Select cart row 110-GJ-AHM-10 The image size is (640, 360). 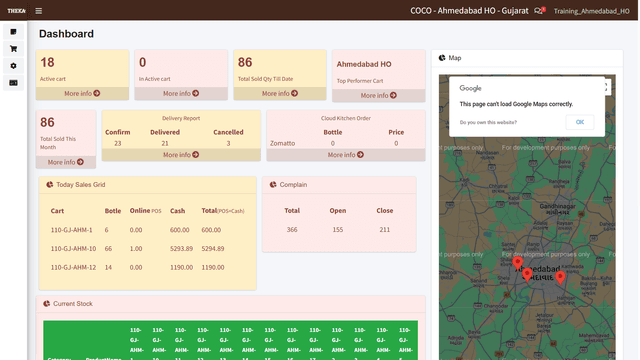[147, 249]
